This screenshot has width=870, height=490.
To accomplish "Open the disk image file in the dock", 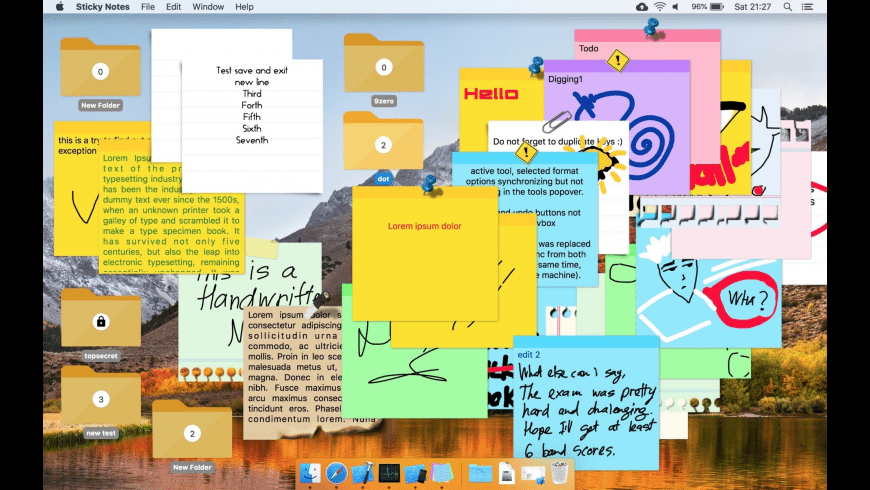I will (x=507, y=473).
